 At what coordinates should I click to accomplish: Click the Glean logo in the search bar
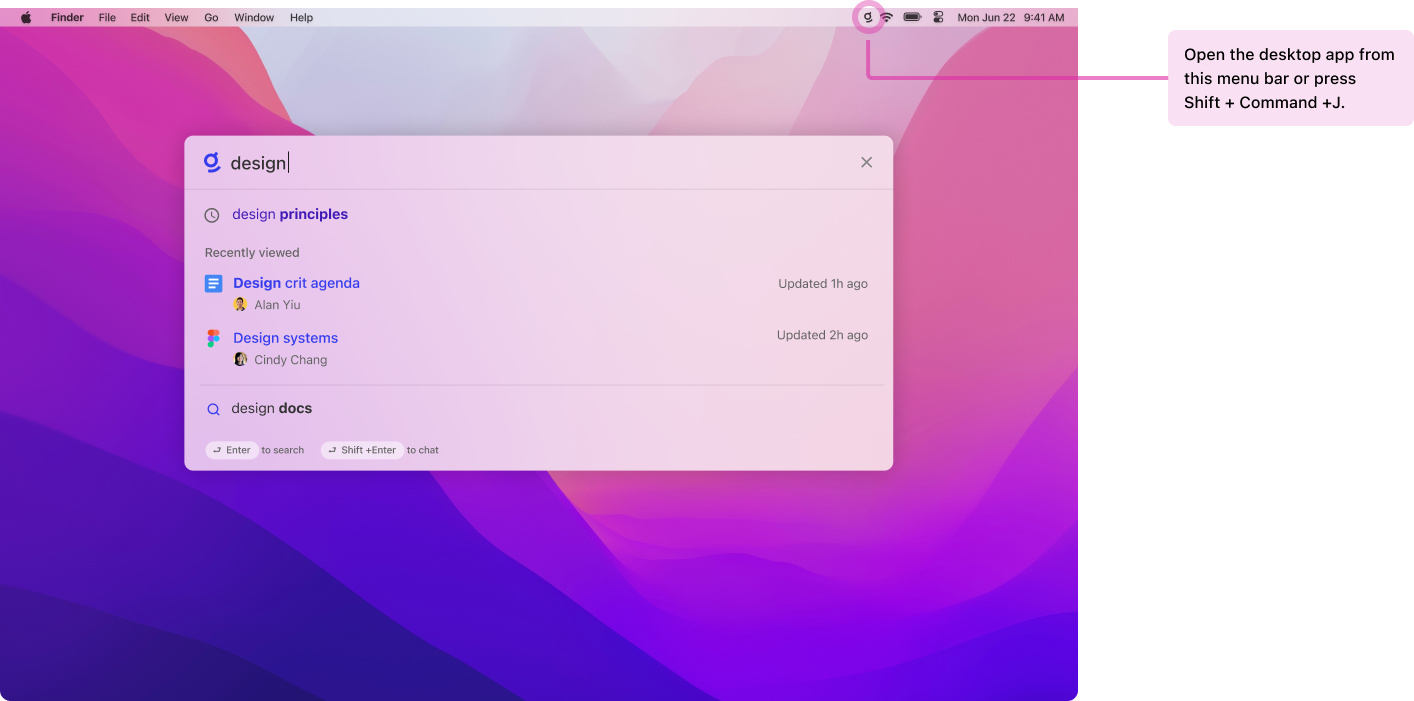[212, 162]
